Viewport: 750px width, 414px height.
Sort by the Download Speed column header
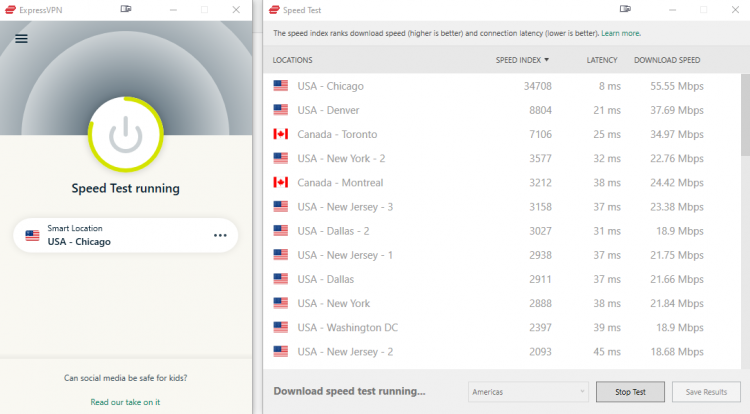(x=667, y=60)
